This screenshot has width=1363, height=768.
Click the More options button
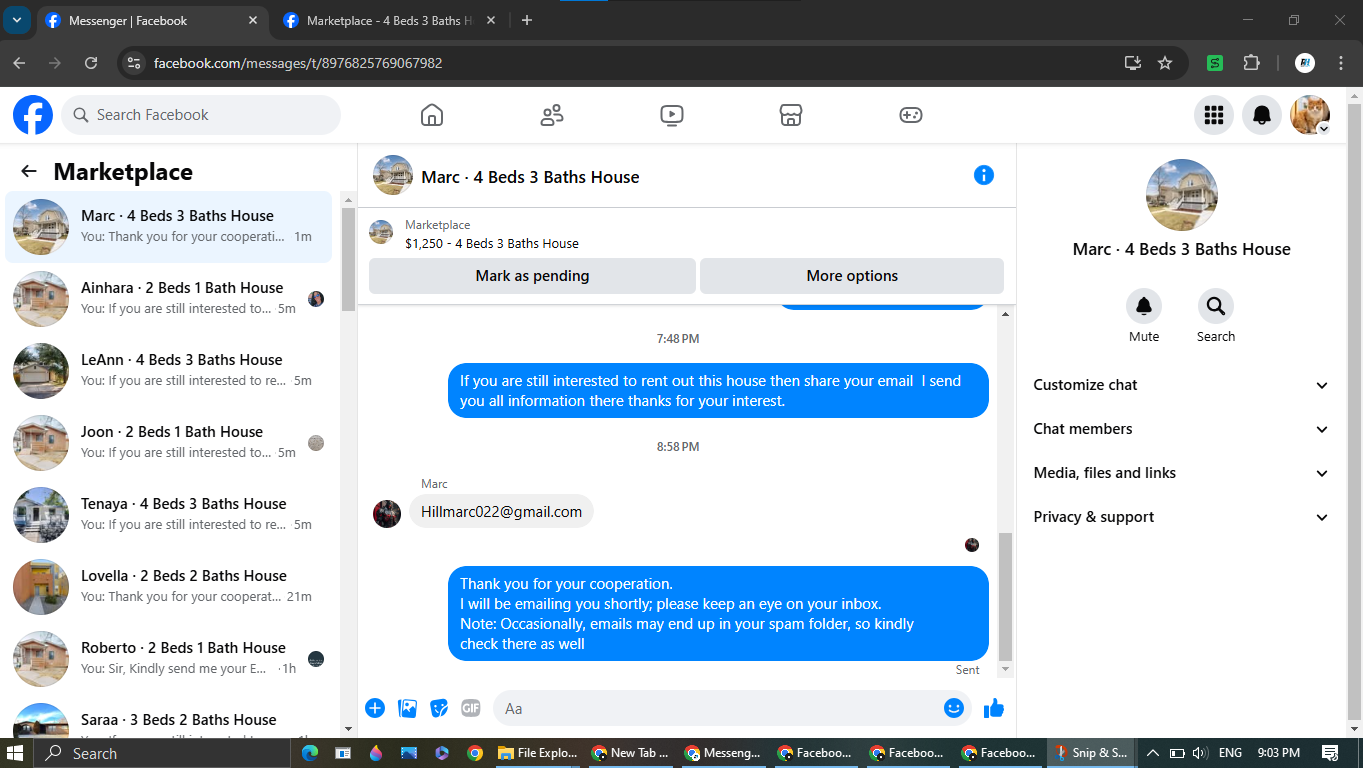[x=852, y=276]
